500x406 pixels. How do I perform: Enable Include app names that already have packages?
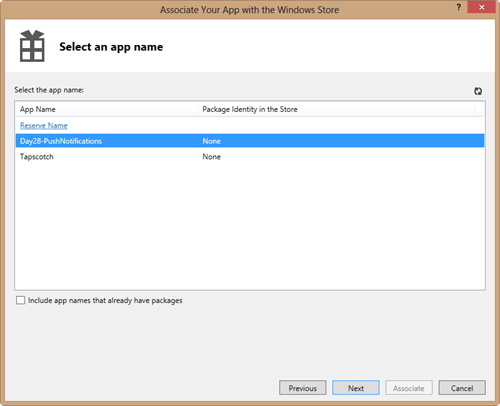(21, 300)
